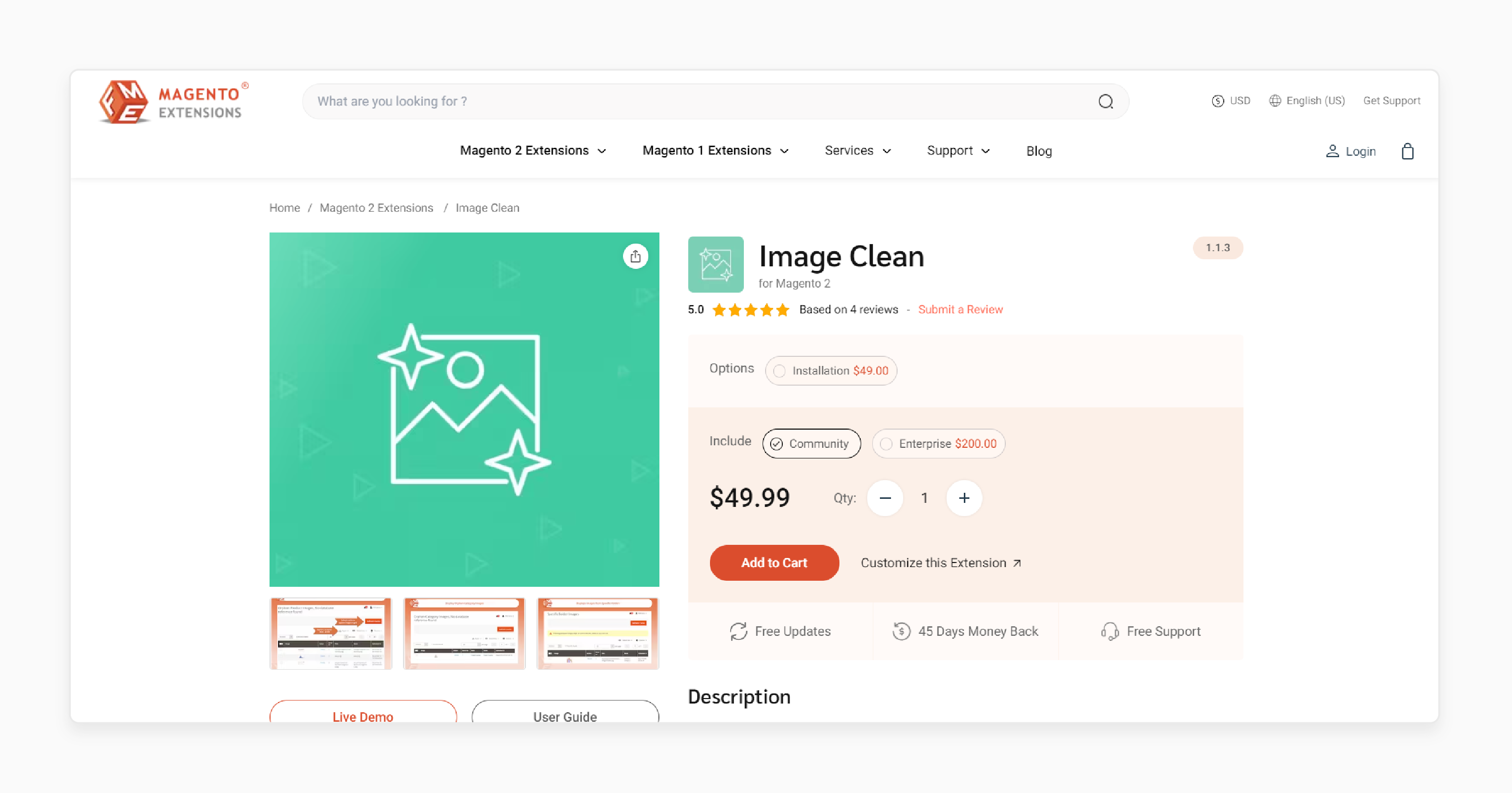1512x793 pixels.
Task: Expand the Support menu
Action: coord(958,151)
